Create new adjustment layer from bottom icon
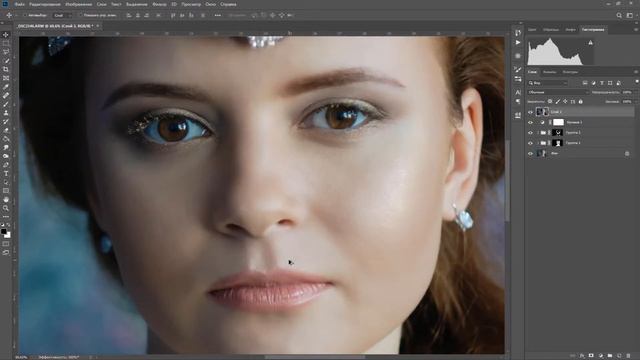 click(600, 356)
